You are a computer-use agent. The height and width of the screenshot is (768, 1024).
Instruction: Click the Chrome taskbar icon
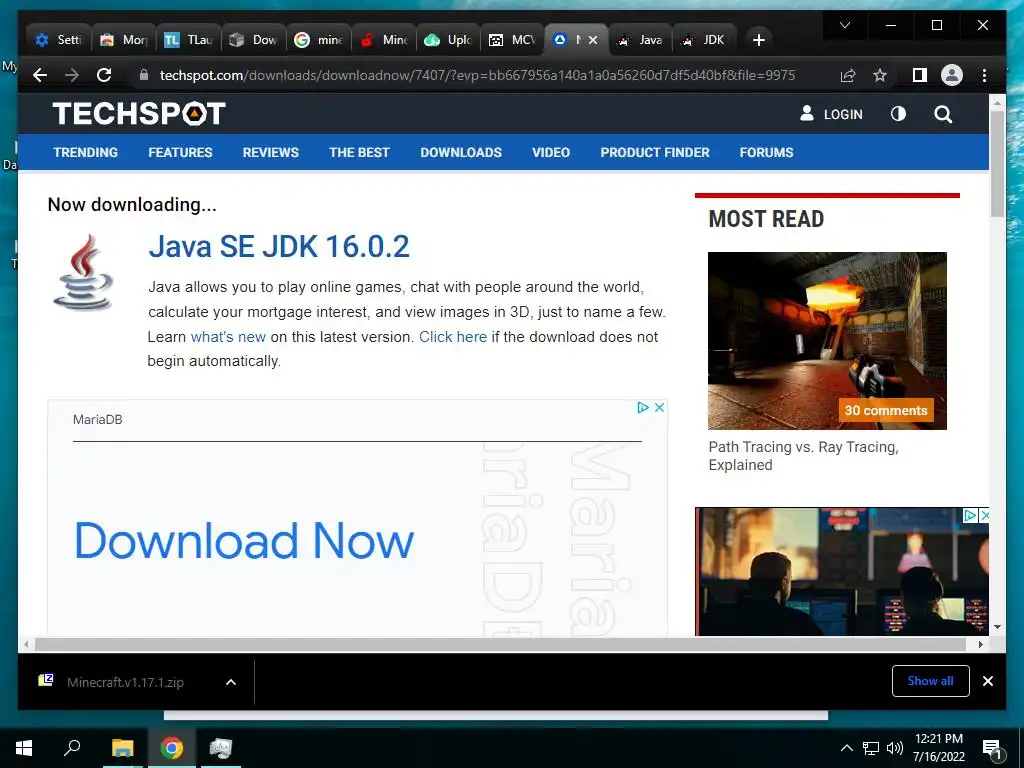tap(171, 748)
